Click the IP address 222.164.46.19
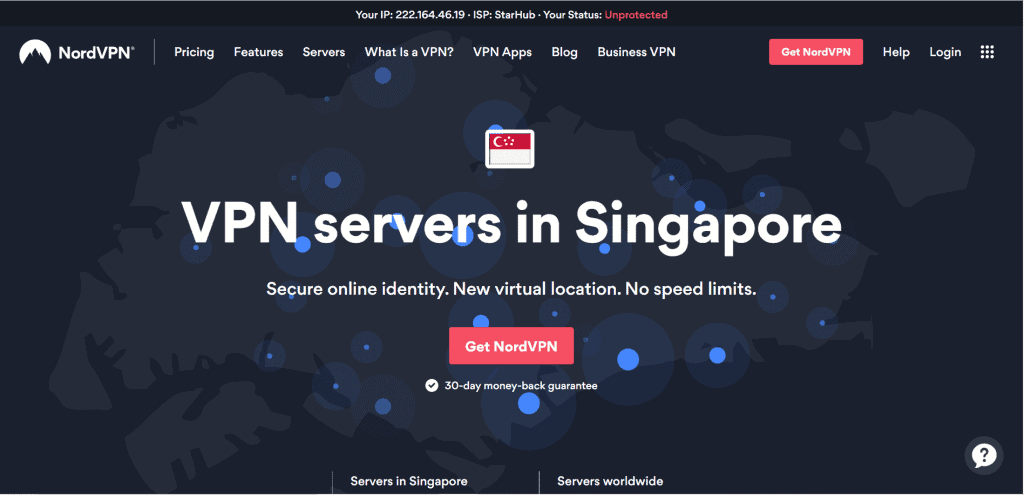 pos(428,14)
